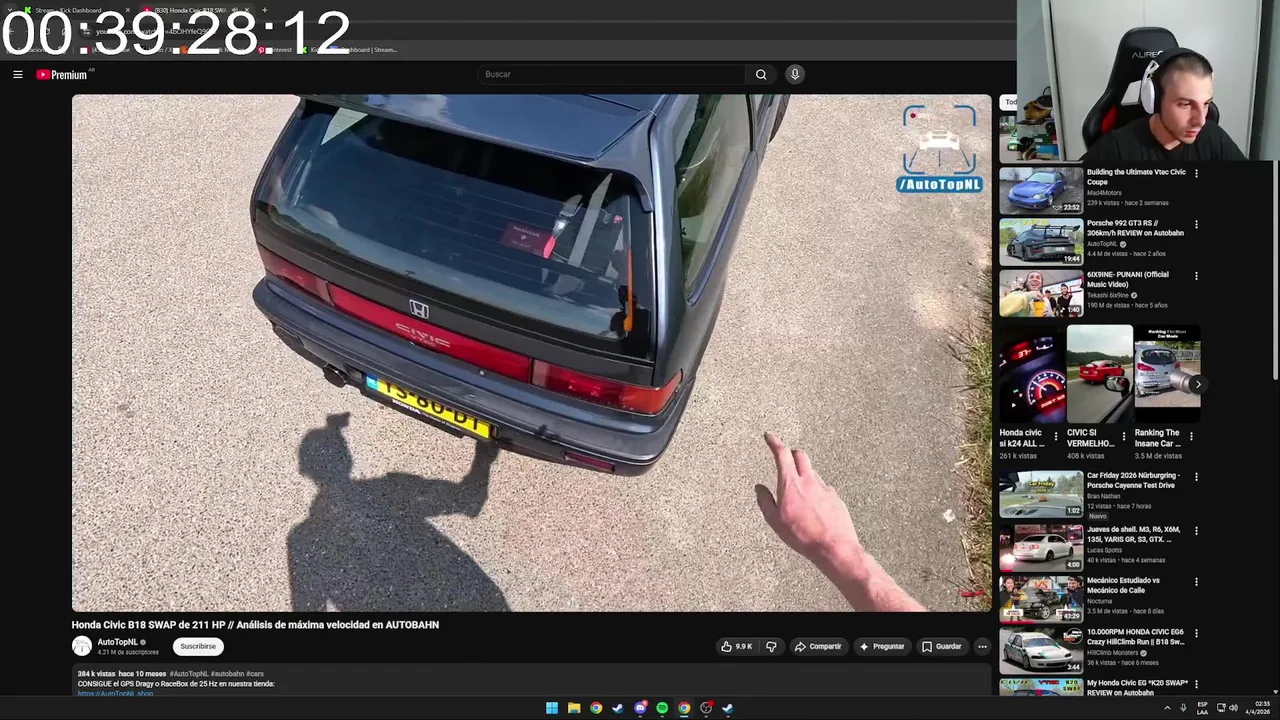Click the magnifier search button

click(761, 74)
